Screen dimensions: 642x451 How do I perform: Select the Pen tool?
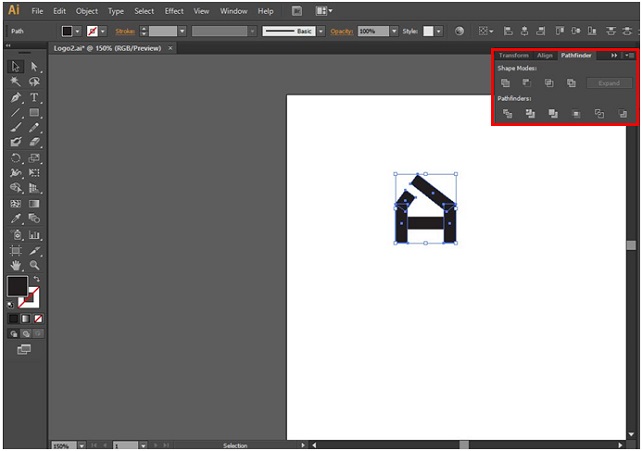point(16,97)
